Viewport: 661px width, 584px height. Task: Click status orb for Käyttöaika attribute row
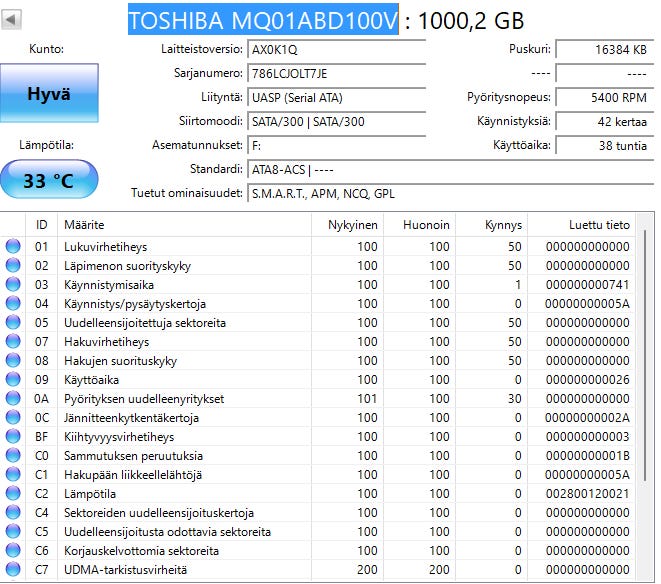13,379
